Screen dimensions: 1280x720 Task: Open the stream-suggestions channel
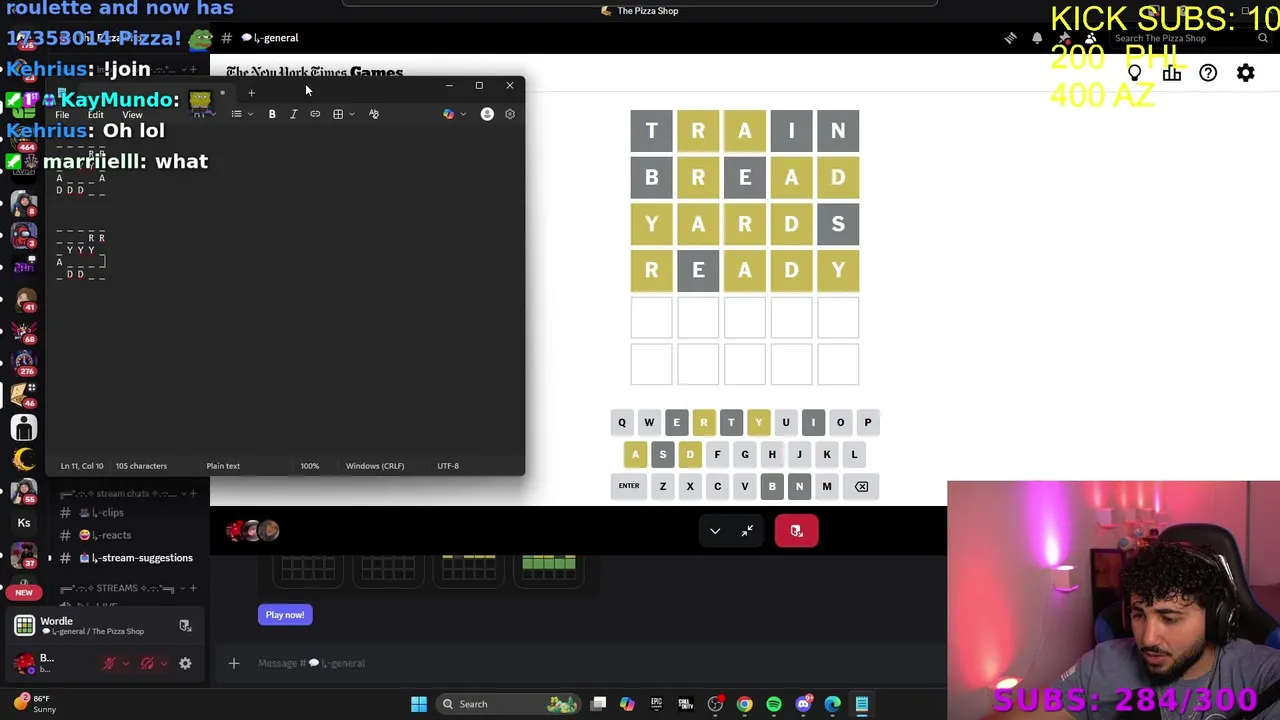click(x=126, y=558)
